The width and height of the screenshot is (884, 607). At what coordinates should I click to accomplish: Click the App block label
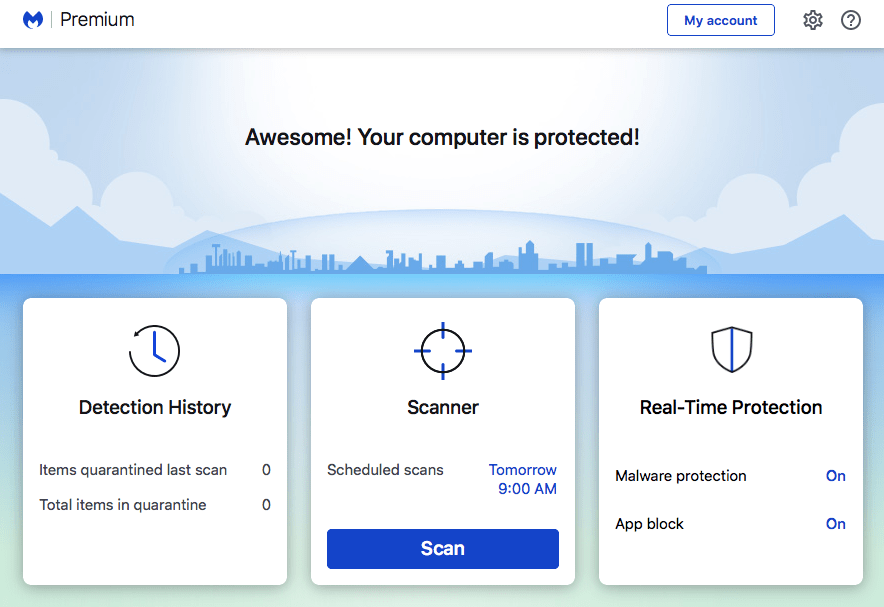point(650,524)
